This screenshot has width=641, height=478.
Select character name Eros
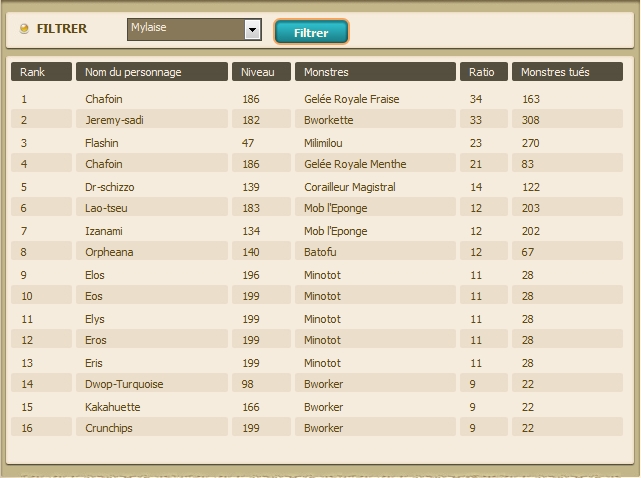point(96,340)
